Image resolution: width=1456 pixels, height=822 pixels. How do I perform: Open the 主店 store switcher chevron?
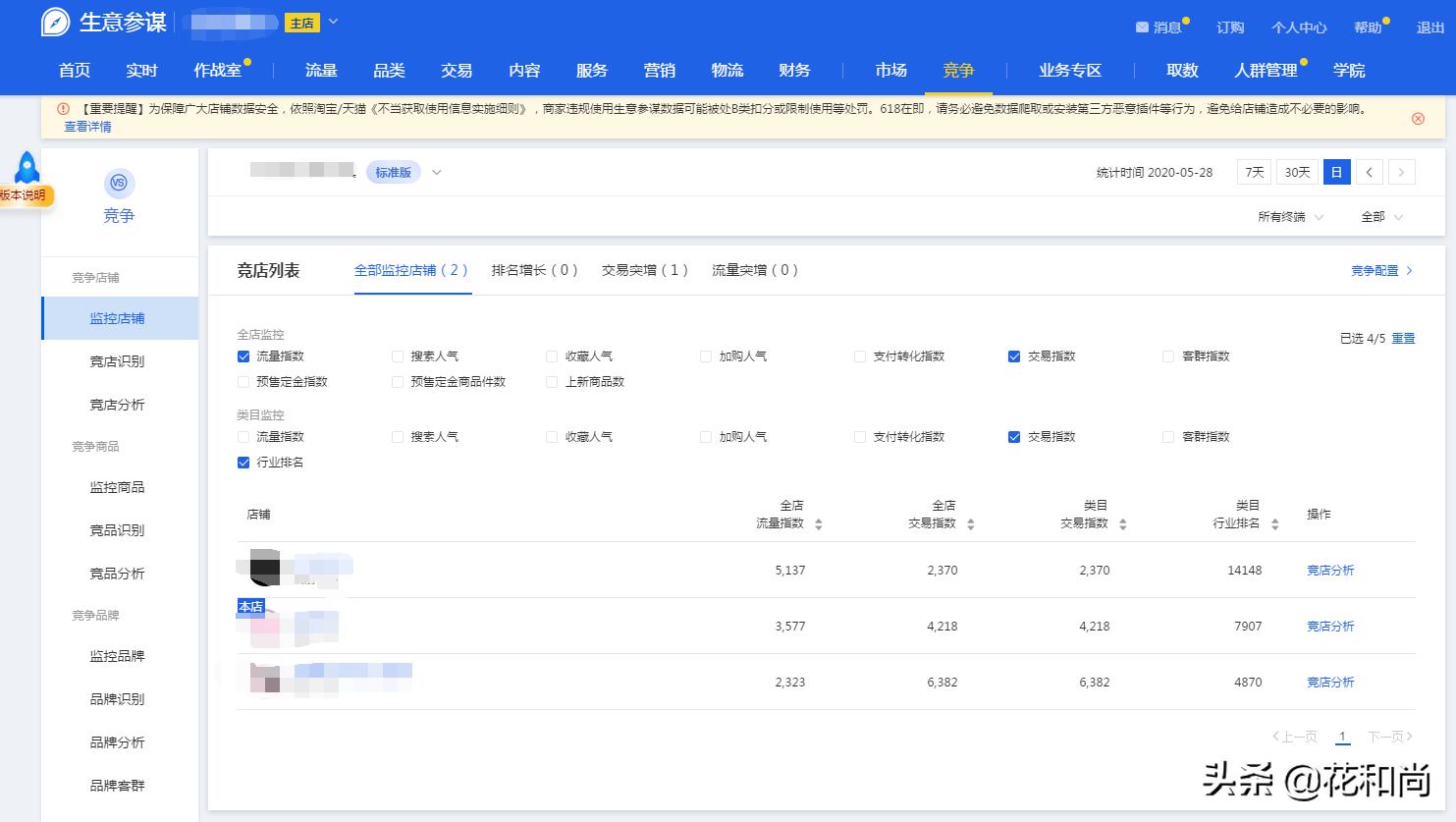click(332, 22)
